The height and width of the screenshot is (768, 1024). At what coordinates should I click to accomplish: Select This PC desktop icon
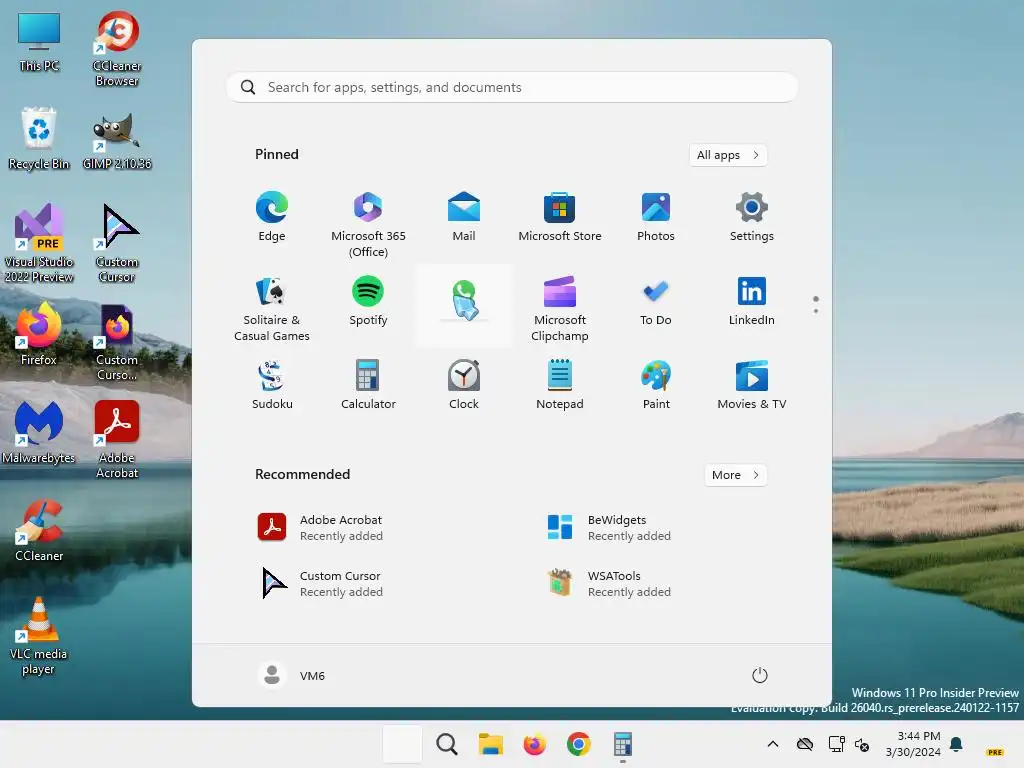pyautogui.click(x=39, y=42)
